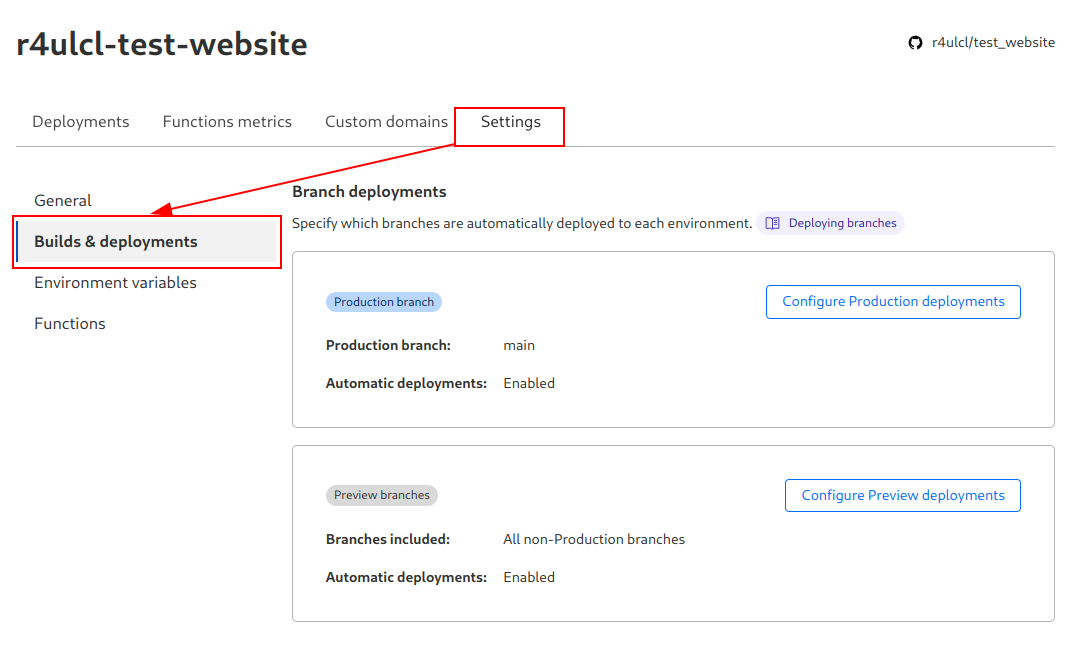Open the Deployments tab
This screenshot has height=658, width=1087.
[x=80, y=121]
